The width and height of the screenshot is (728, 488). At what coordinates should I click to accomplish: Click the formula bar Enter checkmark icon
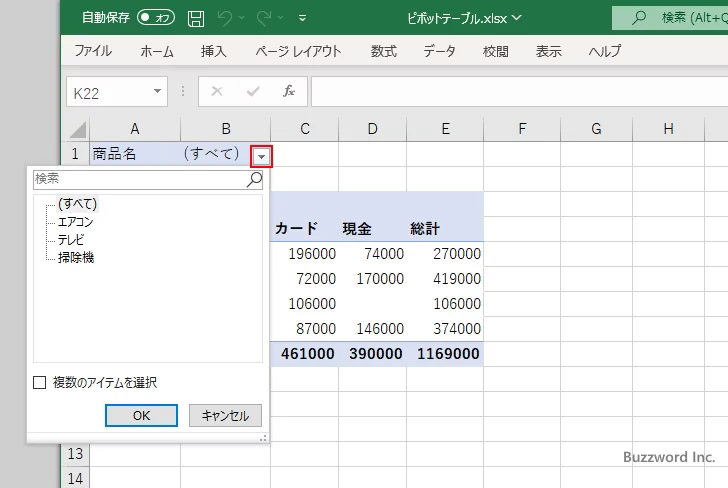point(253,91)
